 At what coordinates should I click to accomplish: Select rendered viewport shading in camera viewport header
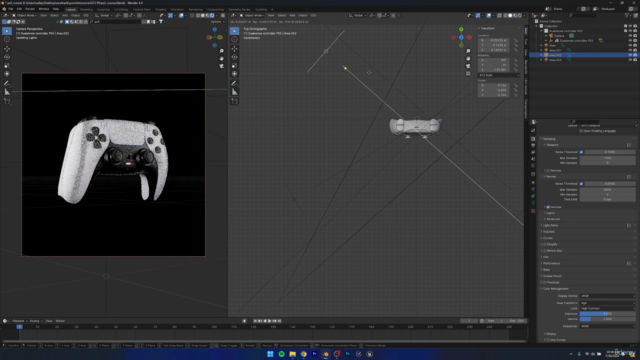pos(212,16)
